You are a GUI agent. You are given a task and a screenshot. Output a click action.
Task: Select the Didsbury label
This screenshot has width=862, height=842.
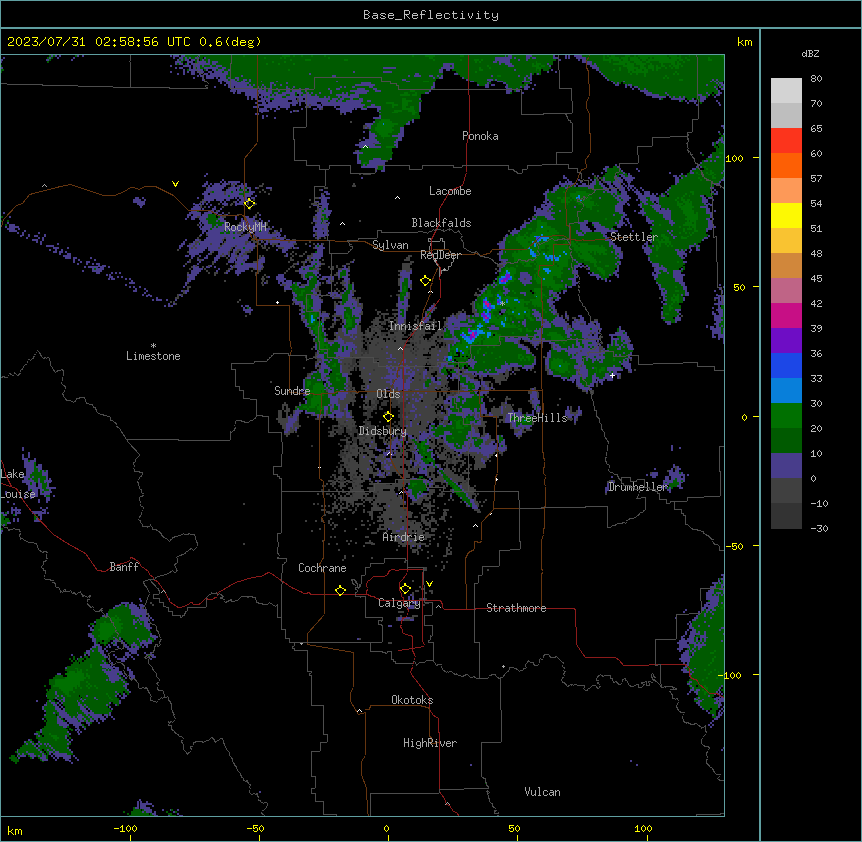382,431
